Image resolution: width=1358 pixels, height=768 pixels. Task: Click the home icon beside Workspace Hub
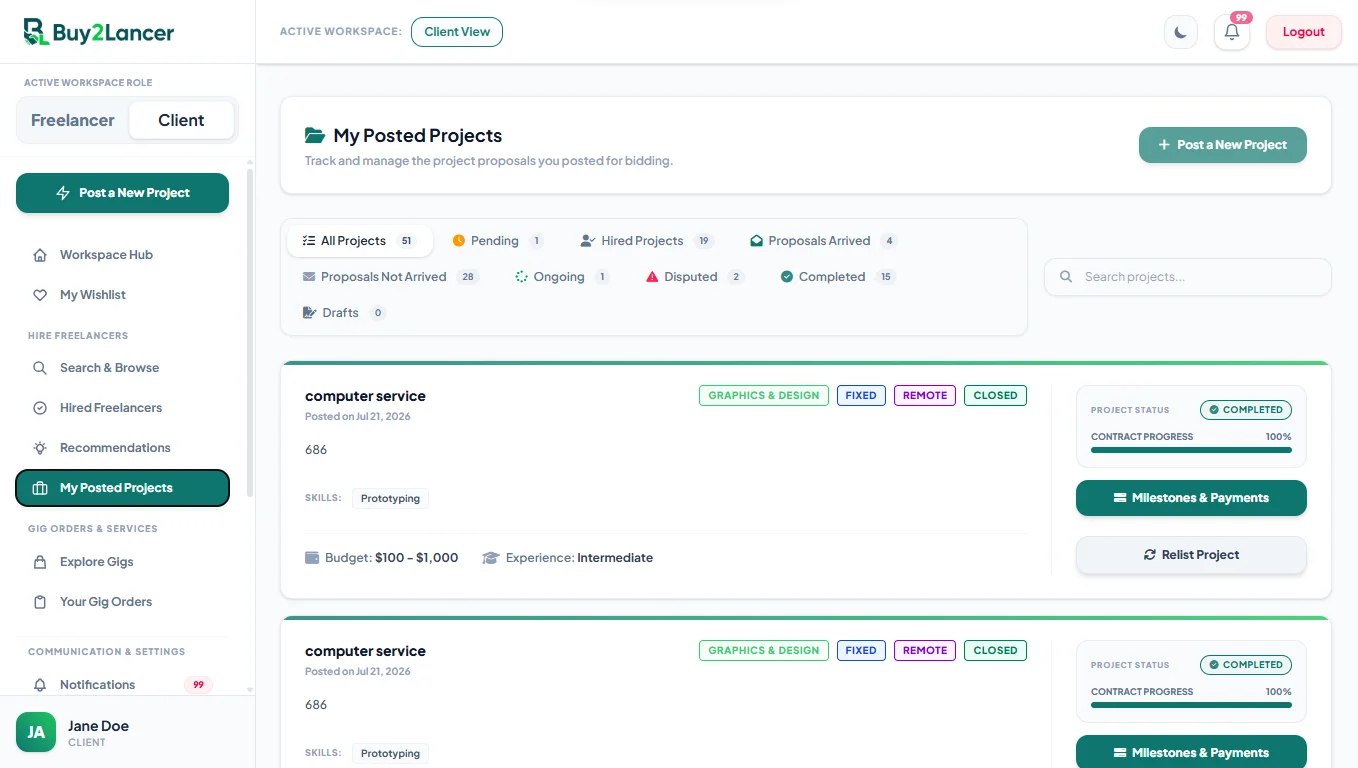tap(40, 255)
